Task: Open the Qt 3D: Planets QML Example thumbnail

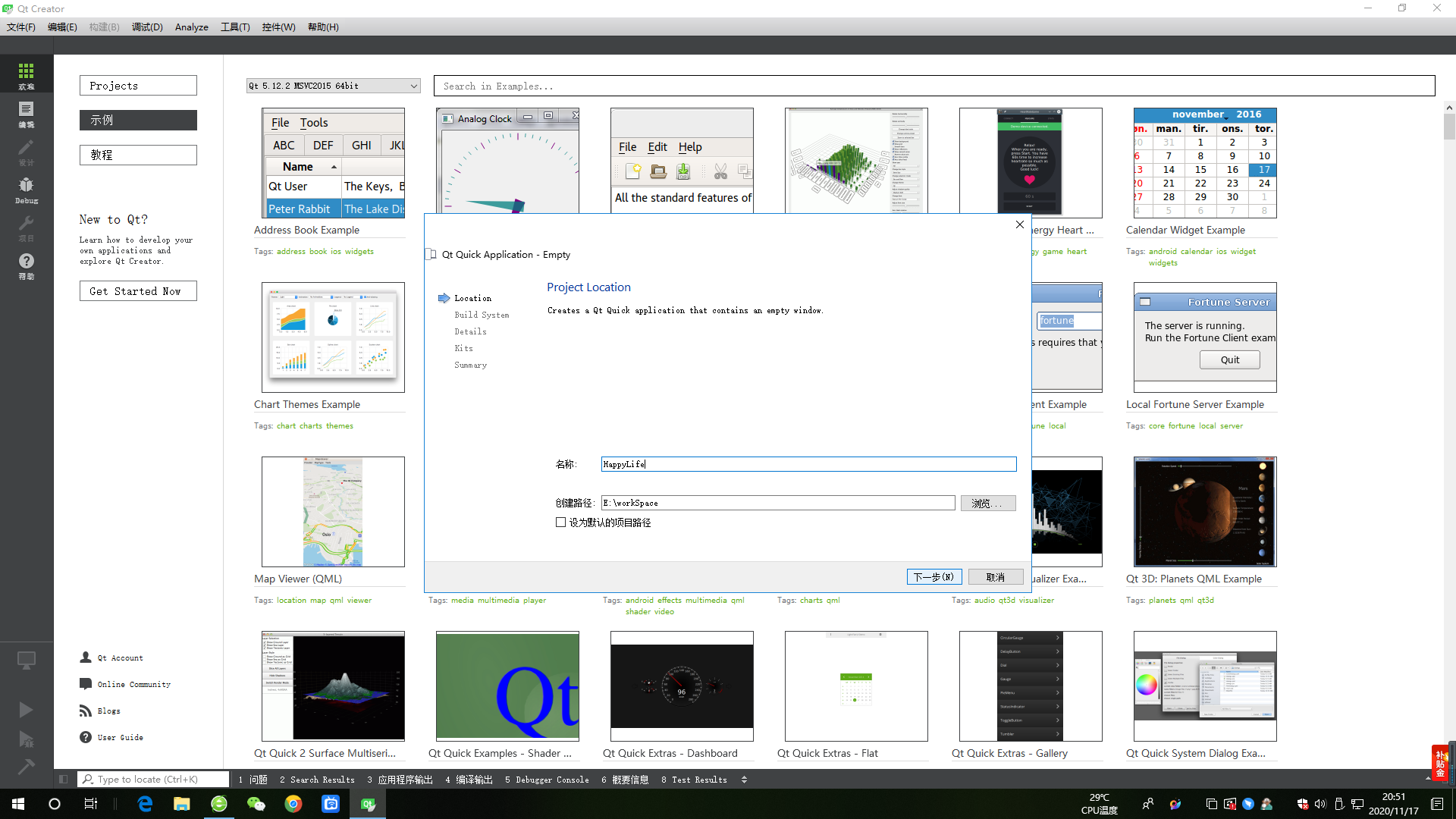Action: click(x=1205, y=512)
